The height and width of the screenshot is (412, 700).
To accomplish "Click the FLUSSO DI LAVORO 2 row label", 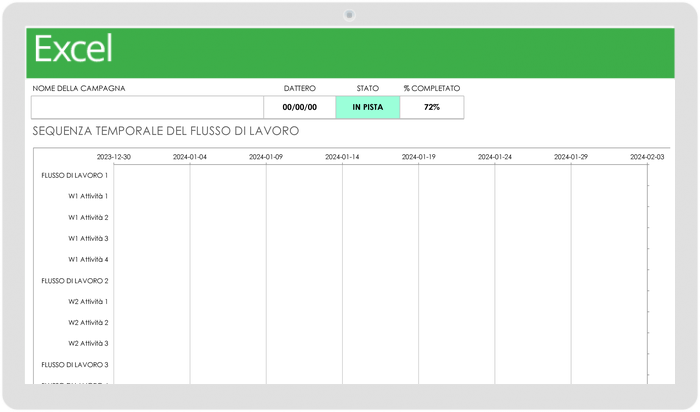I will coord(75,280).
